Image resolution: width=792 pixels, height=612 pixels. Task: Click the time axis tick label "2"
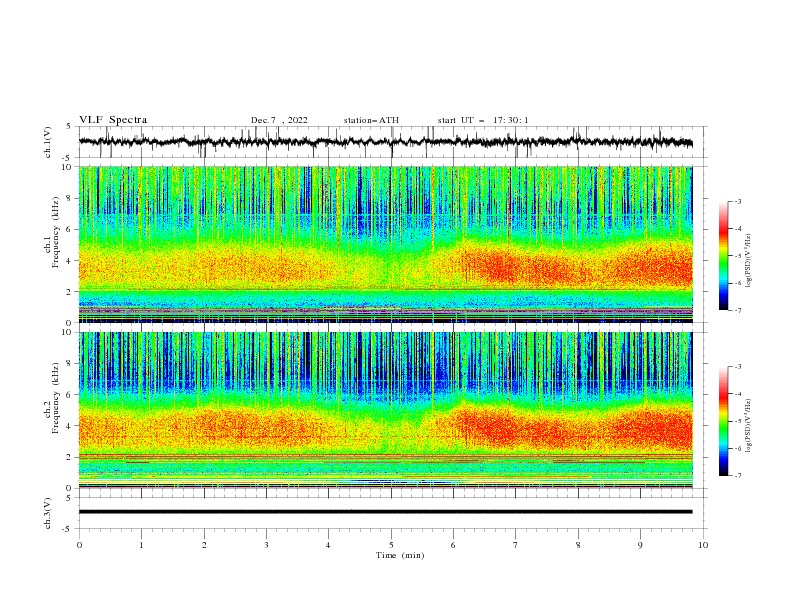click(x=204, y=545)
